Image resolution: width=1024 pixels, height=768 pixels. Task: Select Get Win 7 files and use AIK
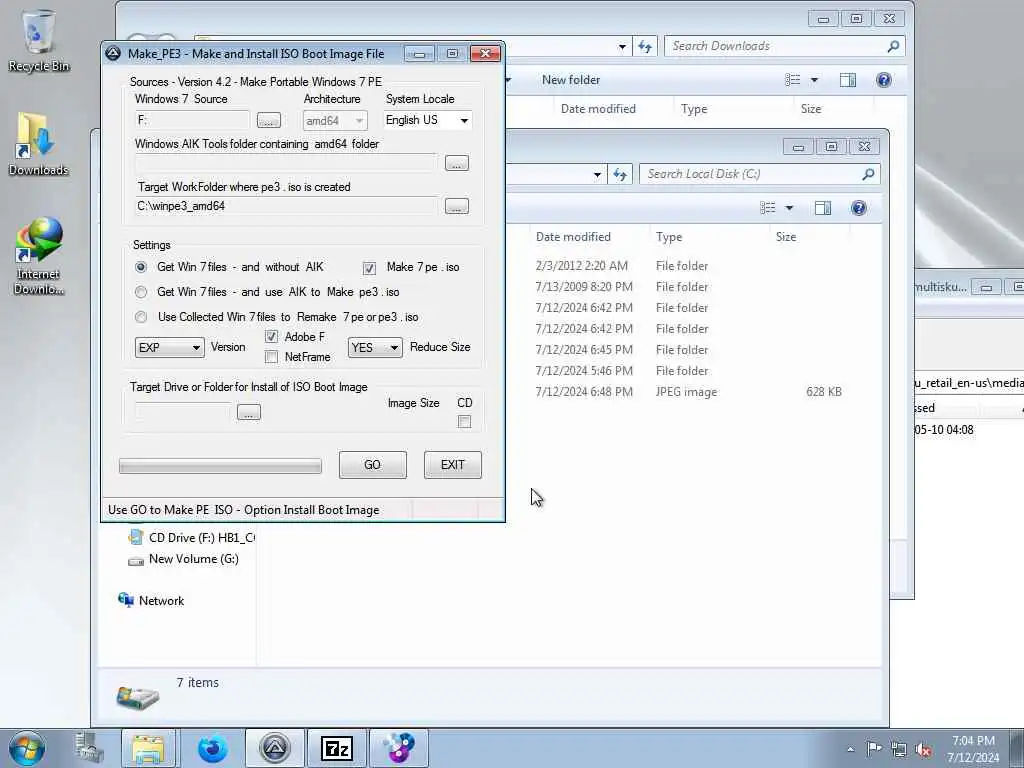(141, 292)
